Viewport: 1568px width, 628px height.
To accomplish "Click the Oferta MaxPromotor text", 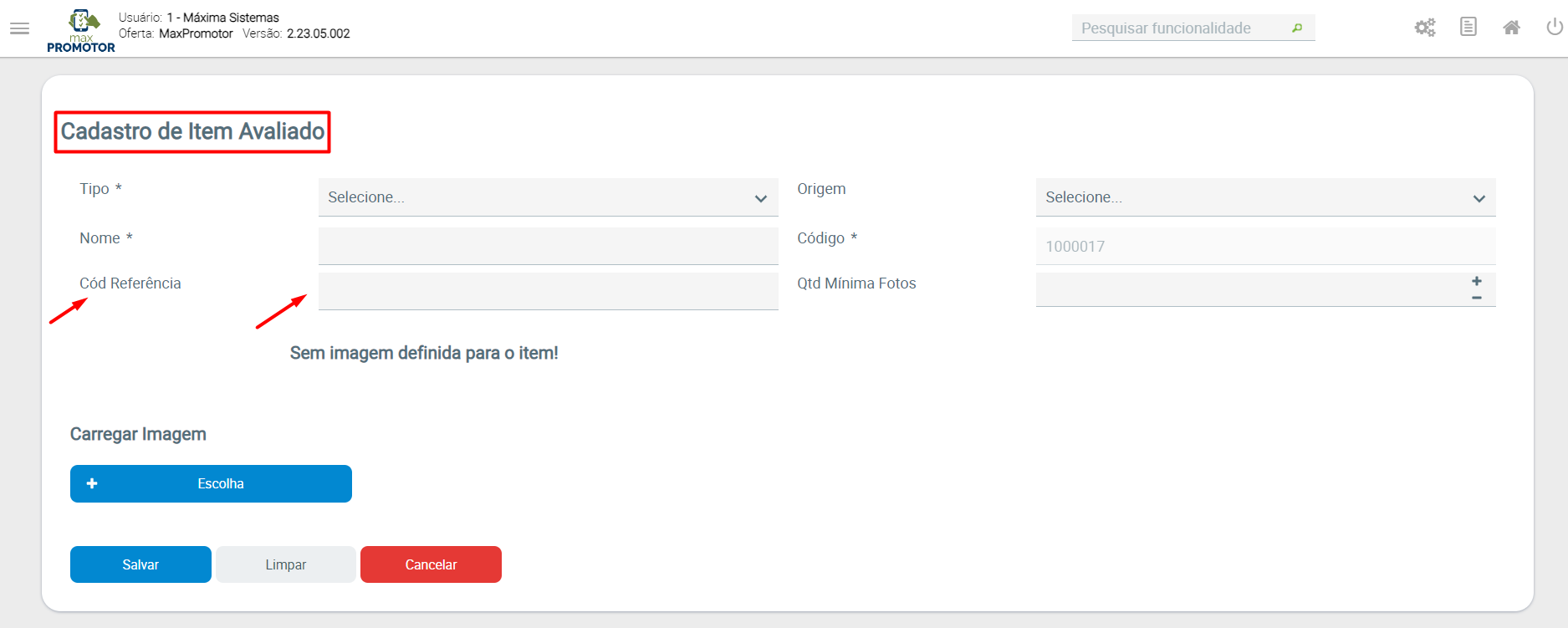I will 176,33.
